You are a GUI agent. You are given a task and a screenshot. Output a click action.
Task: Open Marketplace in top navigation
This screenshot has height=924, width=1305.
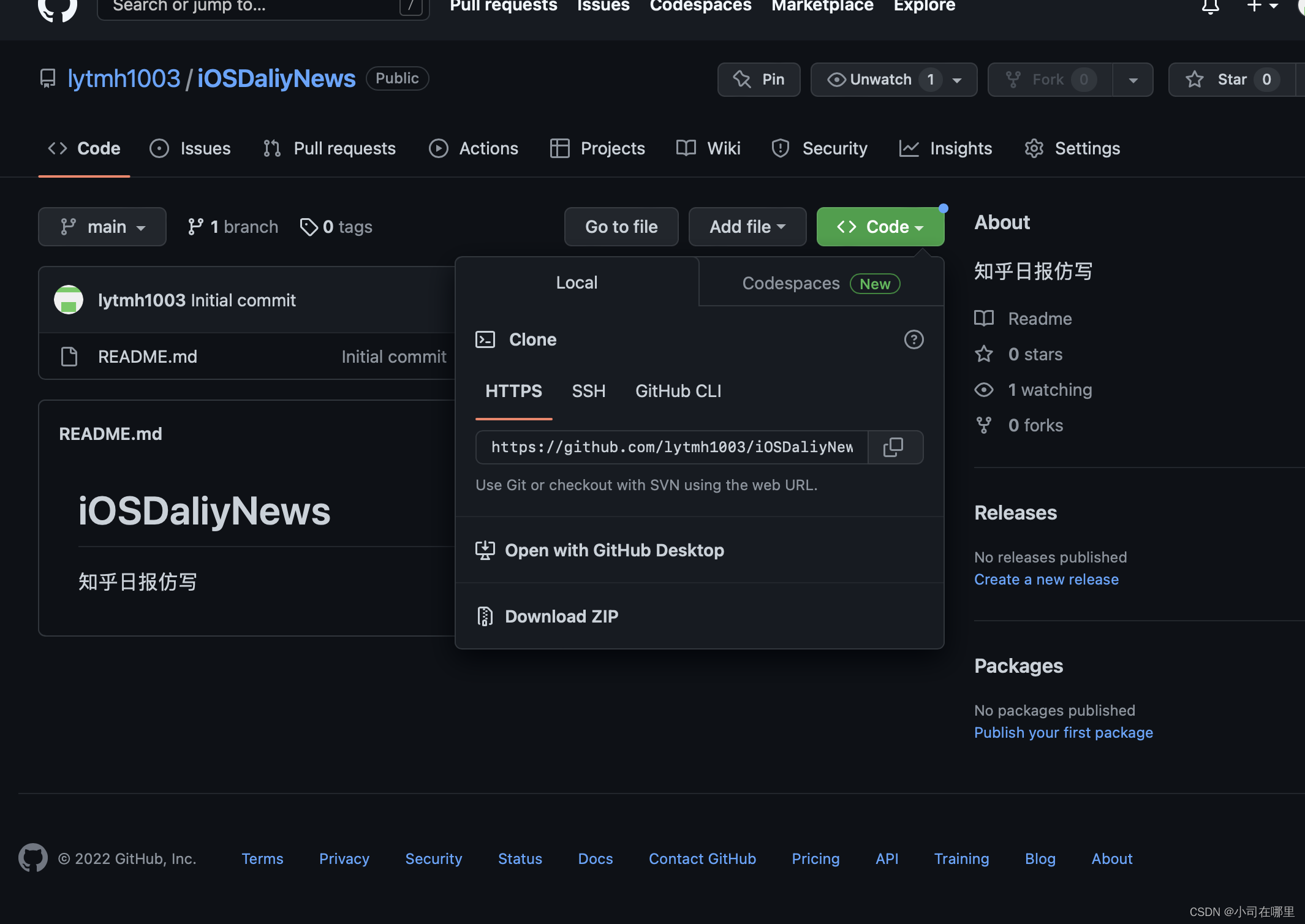822,6
